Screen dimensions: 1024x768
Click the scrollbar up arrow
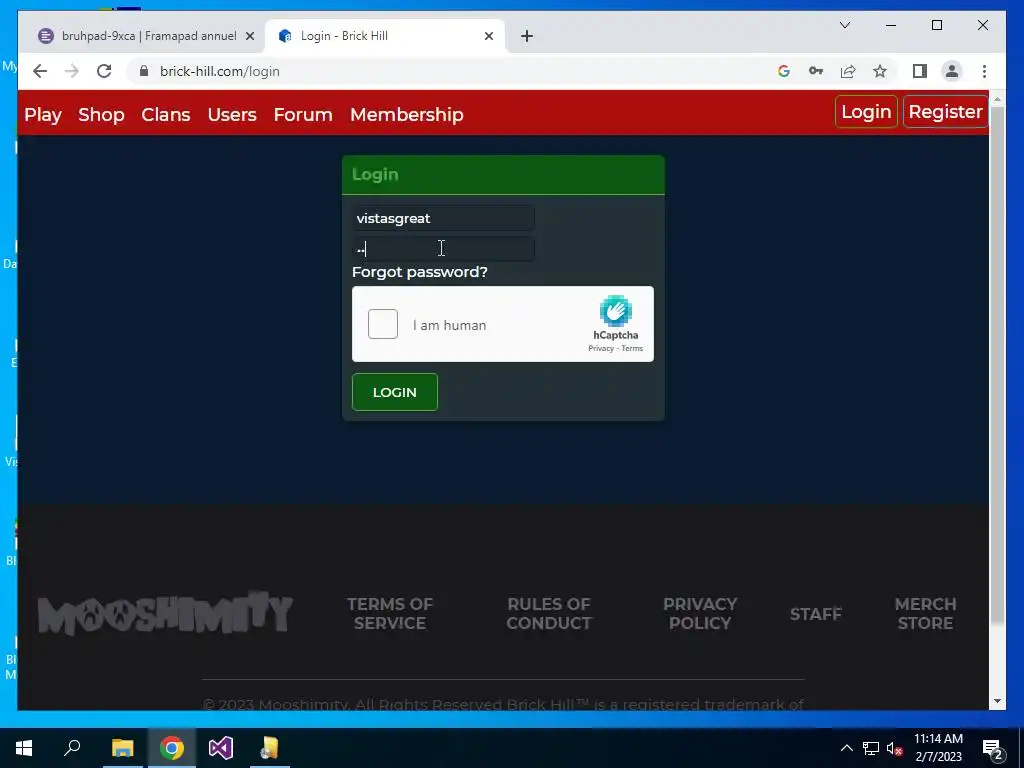[997, 99]
